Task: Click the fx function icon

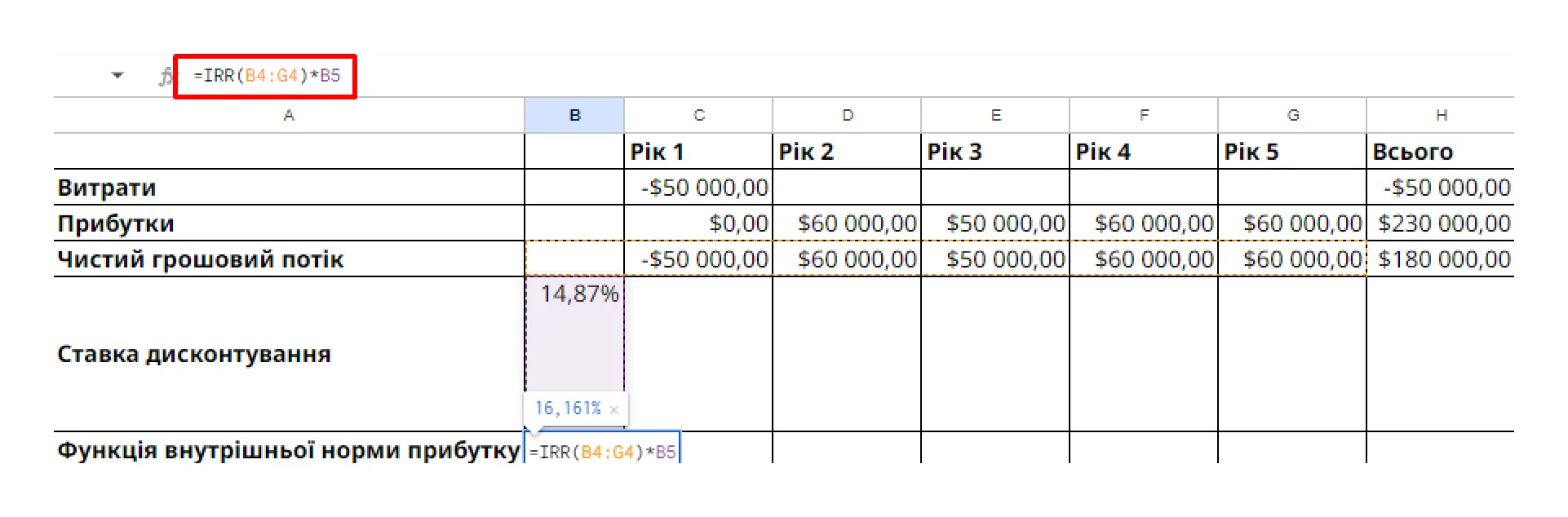Action: (166, 77)
